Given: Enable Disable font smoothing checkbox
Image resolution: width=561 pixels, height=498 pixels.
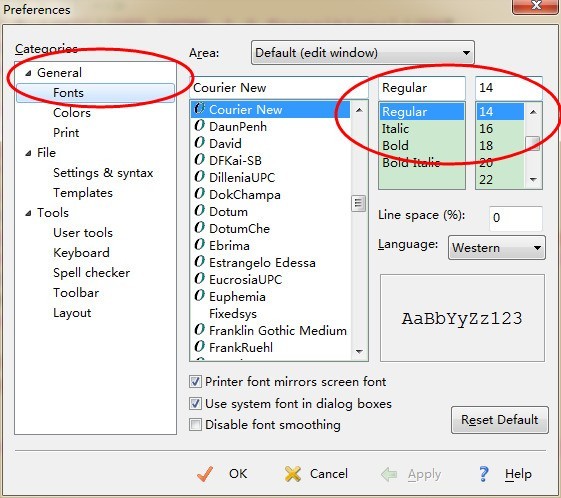Looking at the screenshot, I should coord(195,425).
